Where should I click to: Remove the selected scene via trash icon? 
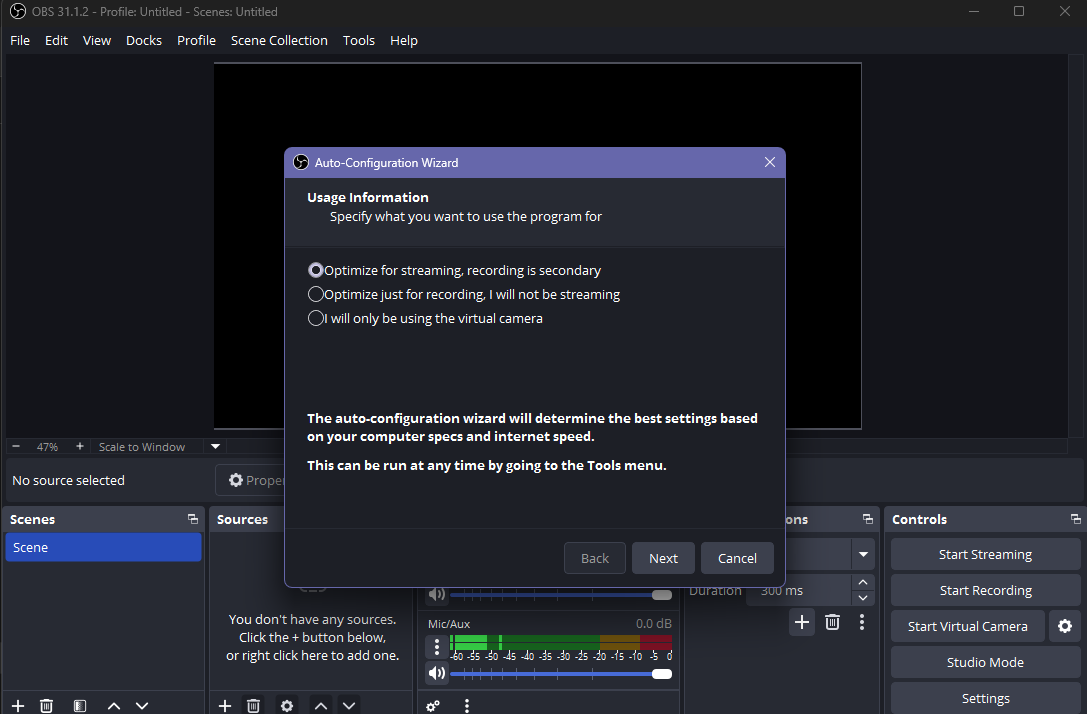pos(46,705)
